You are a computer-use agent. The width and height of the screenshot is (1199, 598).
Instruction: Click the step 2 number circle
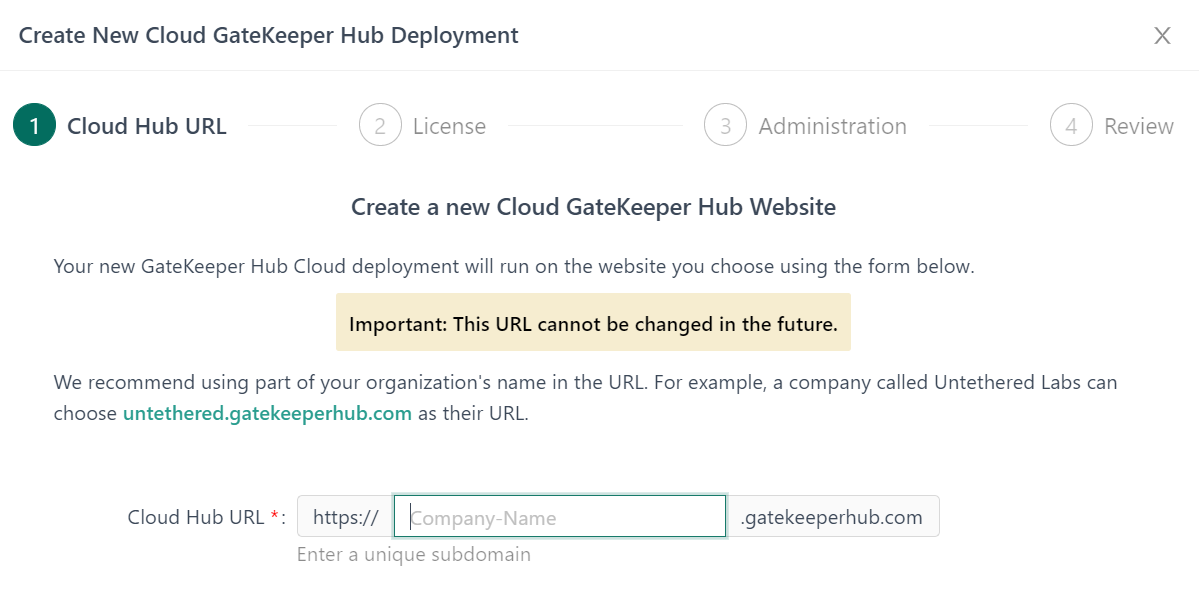[x=380, y=126]
